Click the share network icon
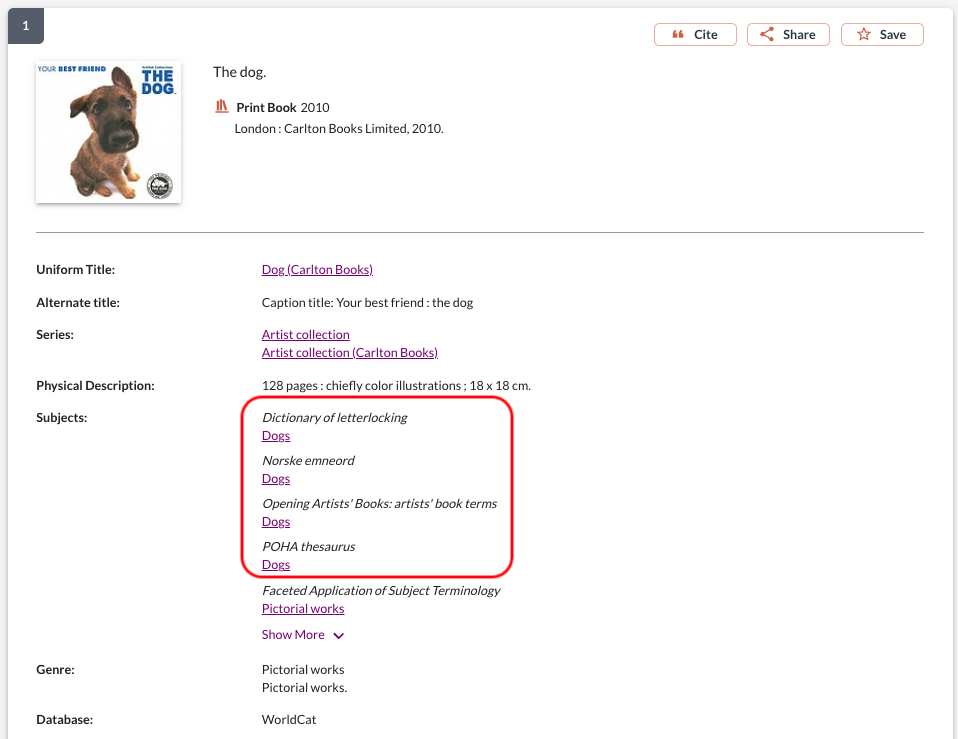 [x=767, y=35]
